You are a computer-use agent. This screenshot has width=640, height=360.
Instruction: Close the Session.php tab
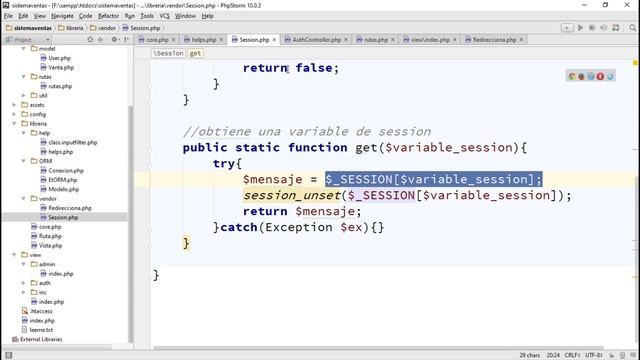click(274, 40)
